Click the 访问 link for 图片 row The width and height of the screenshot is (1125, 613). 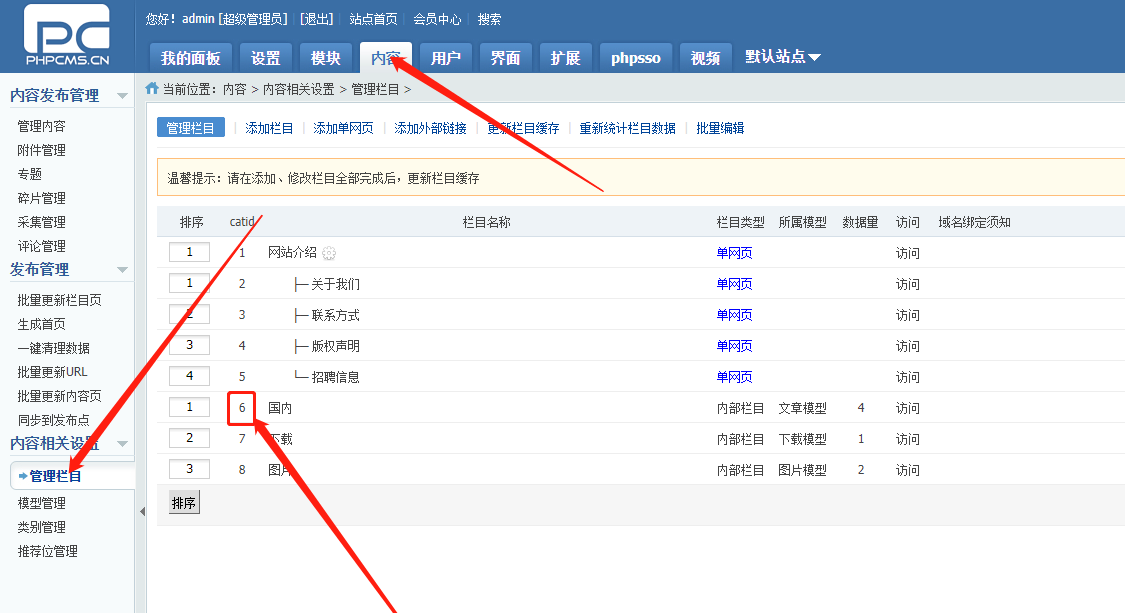point(907,470)
